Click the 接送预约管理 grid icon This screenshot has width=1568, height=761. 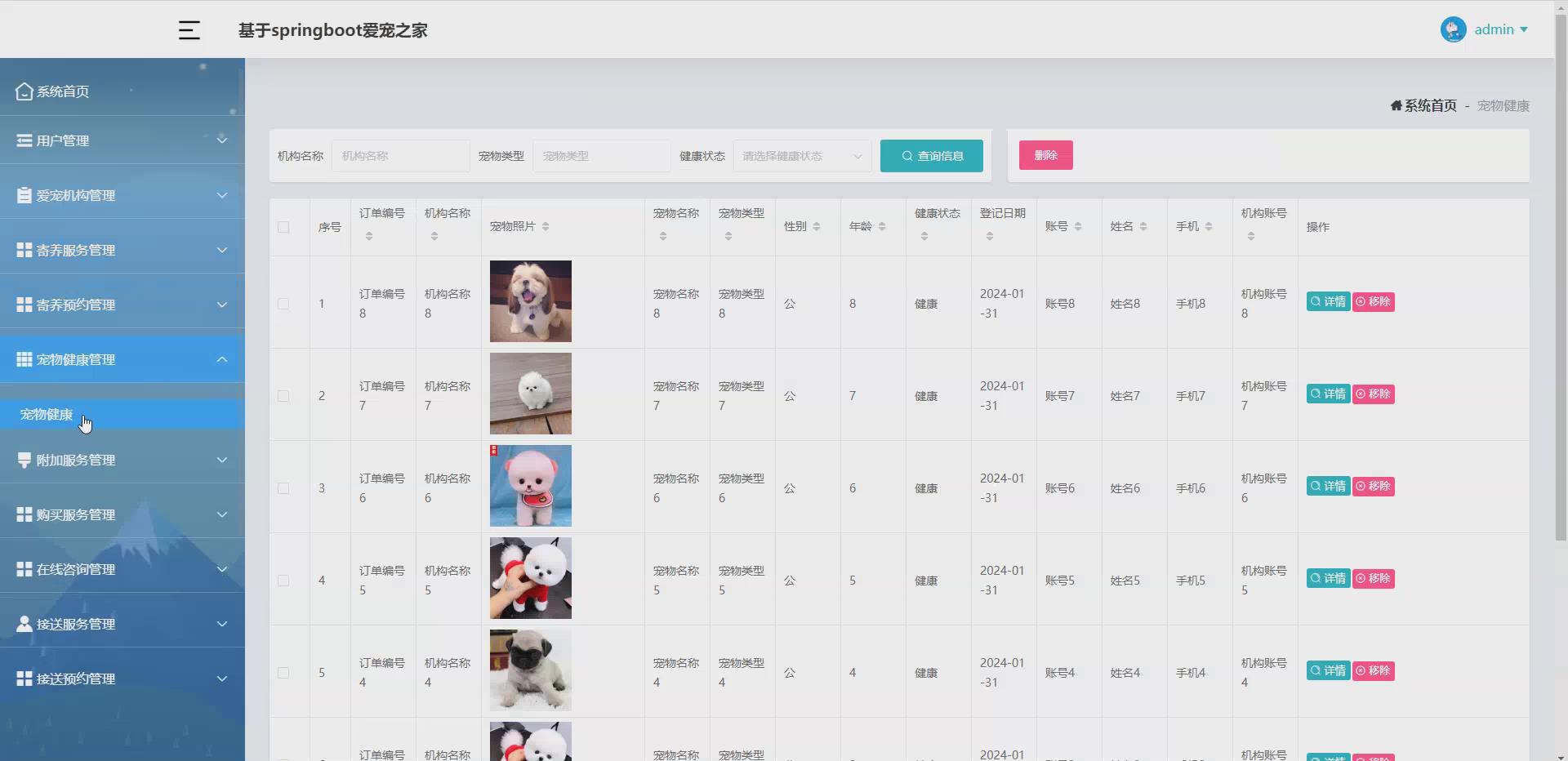(24, 679)
